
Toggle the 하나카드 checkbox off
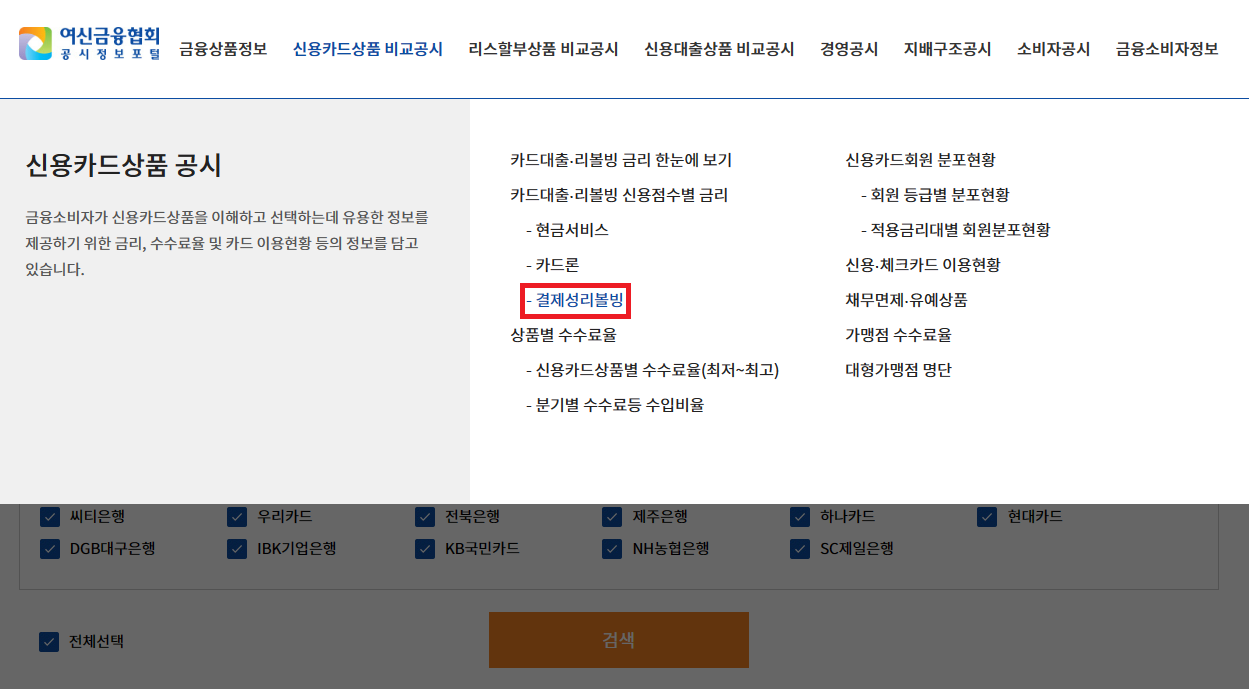(799, 517)
